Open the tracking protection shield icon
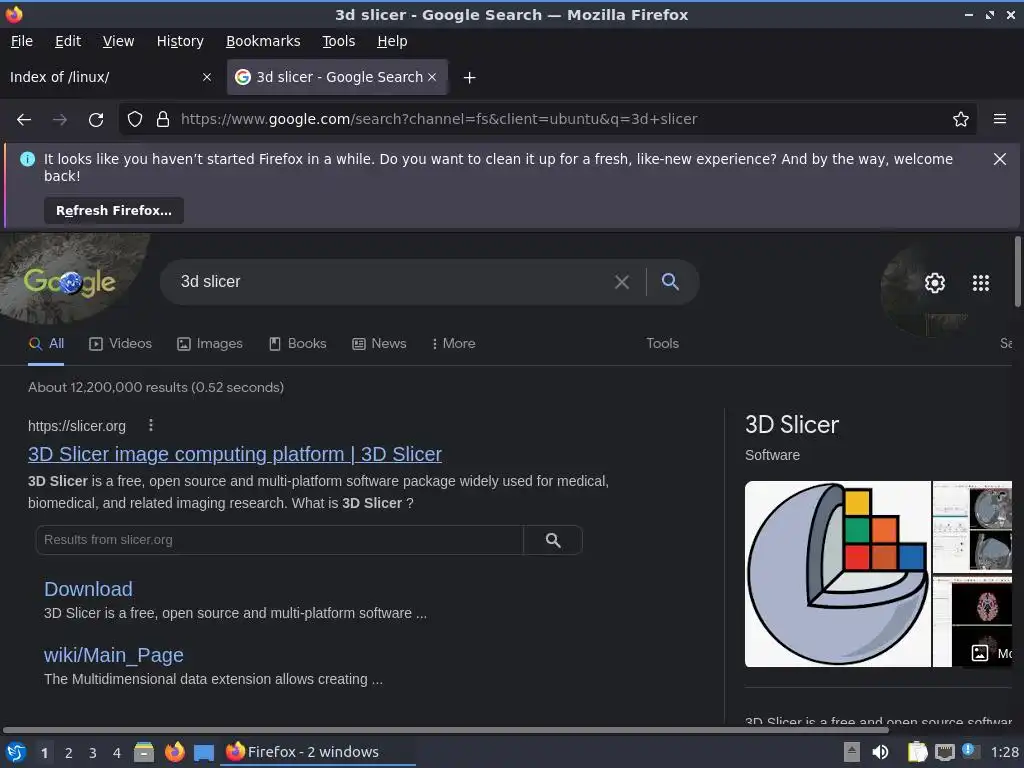The width and height of the screenshot is (1024, 768). (135, 120)
